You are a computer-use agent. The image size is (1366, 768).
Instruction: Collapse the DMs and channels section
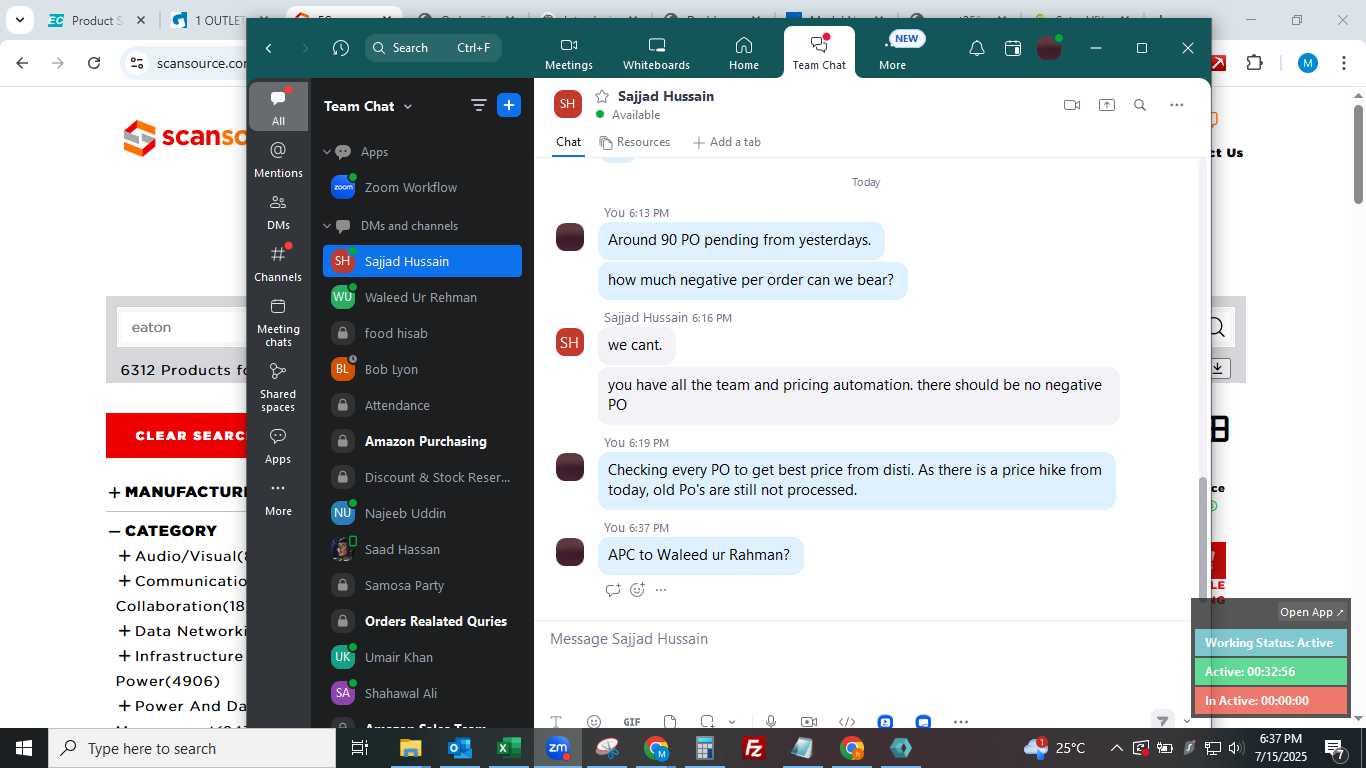point(326,226)
